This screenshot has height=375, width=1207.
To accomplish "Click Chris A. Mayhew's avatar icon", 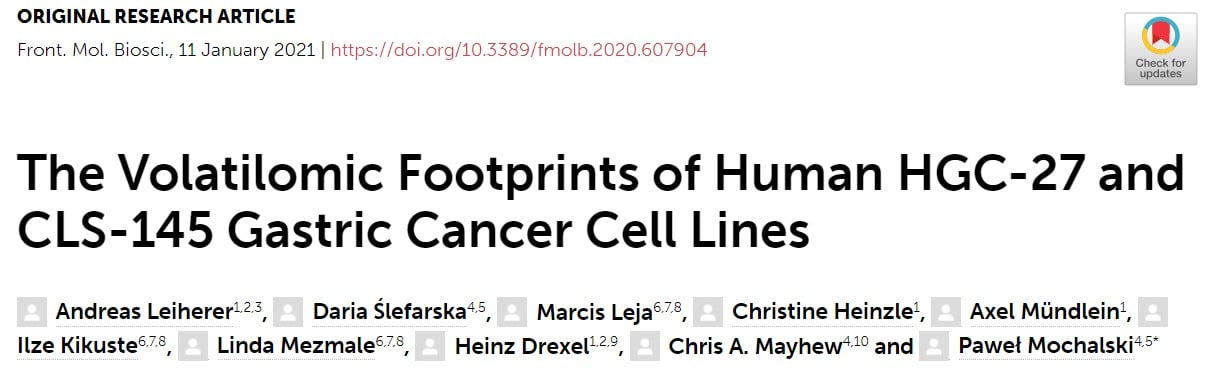I will point(645,347).
